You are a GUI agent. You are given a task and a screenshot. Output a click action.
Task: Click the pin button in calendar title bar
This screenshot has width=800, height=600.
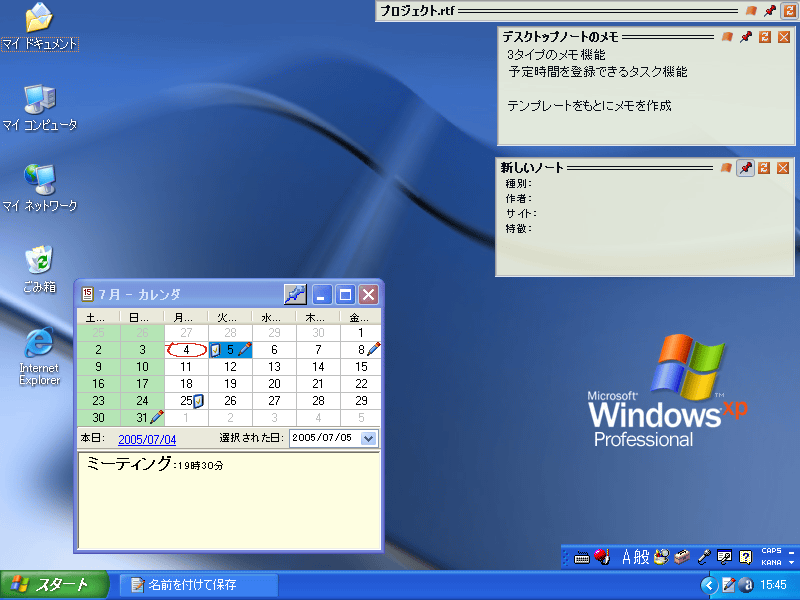pos(295,294)
